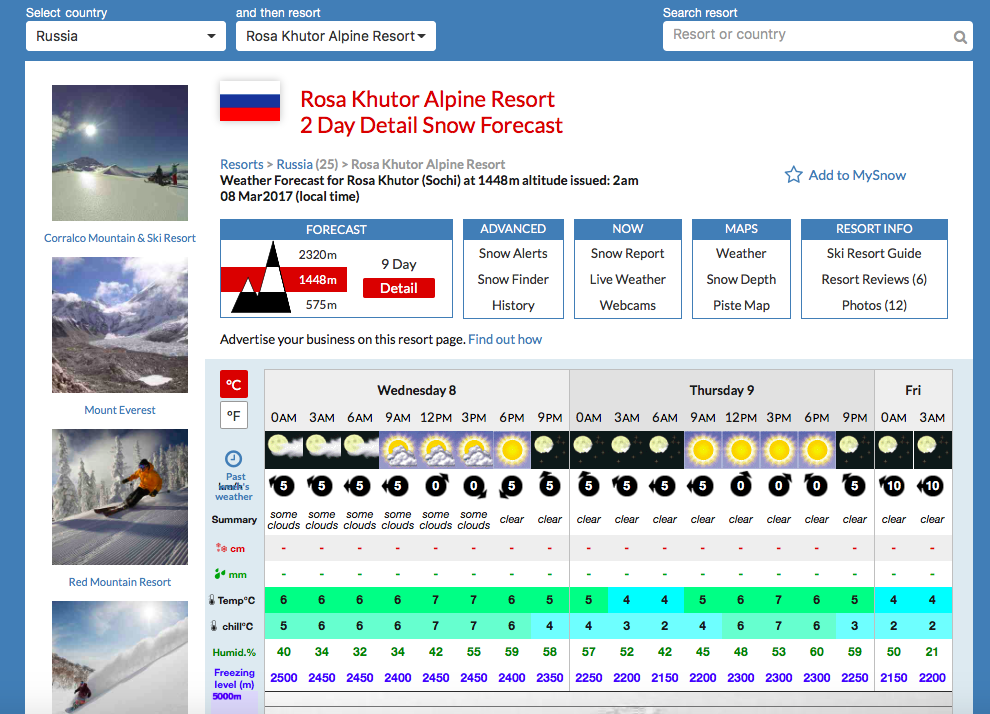Click the Friday 3AM humidity value 21
This screenshot has height=714, width=990.
click(x=932, y=652)
